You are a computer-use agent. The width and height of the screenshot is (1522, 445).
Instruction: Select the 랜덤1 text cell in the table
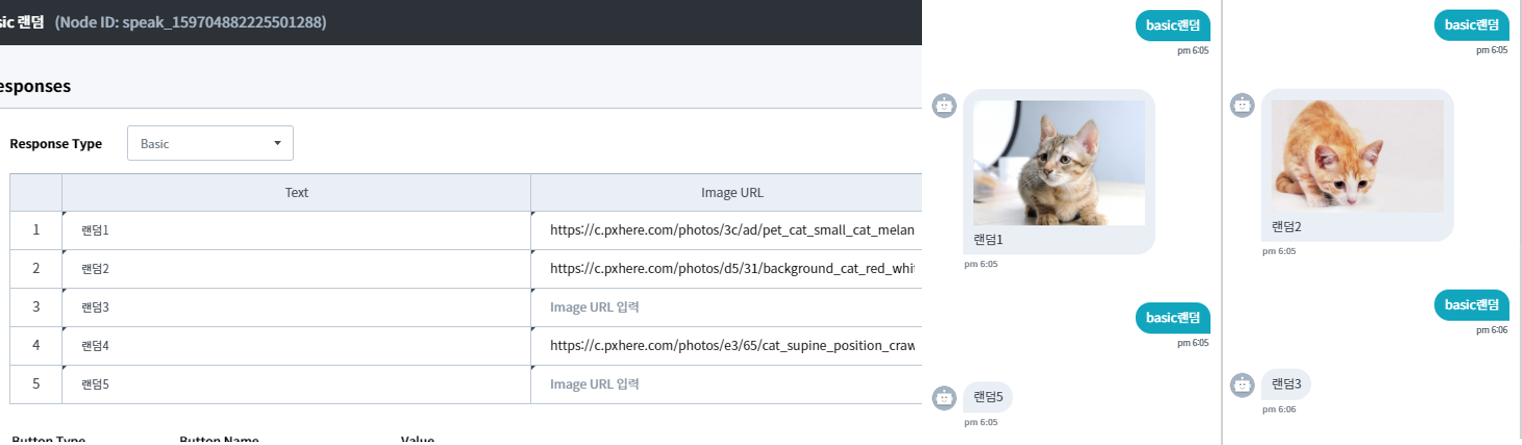click(296, 231)
